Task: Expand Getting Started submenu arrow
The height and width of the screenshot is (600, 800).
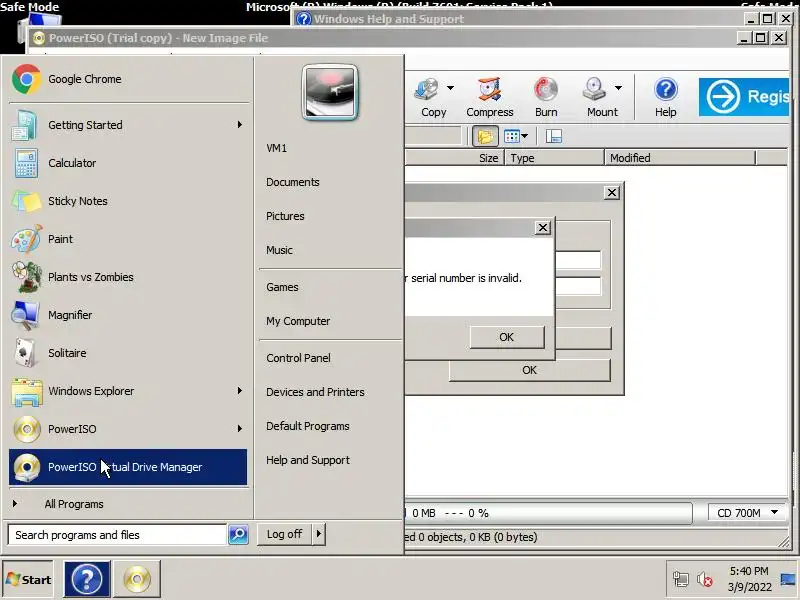Action: [239, 125]
